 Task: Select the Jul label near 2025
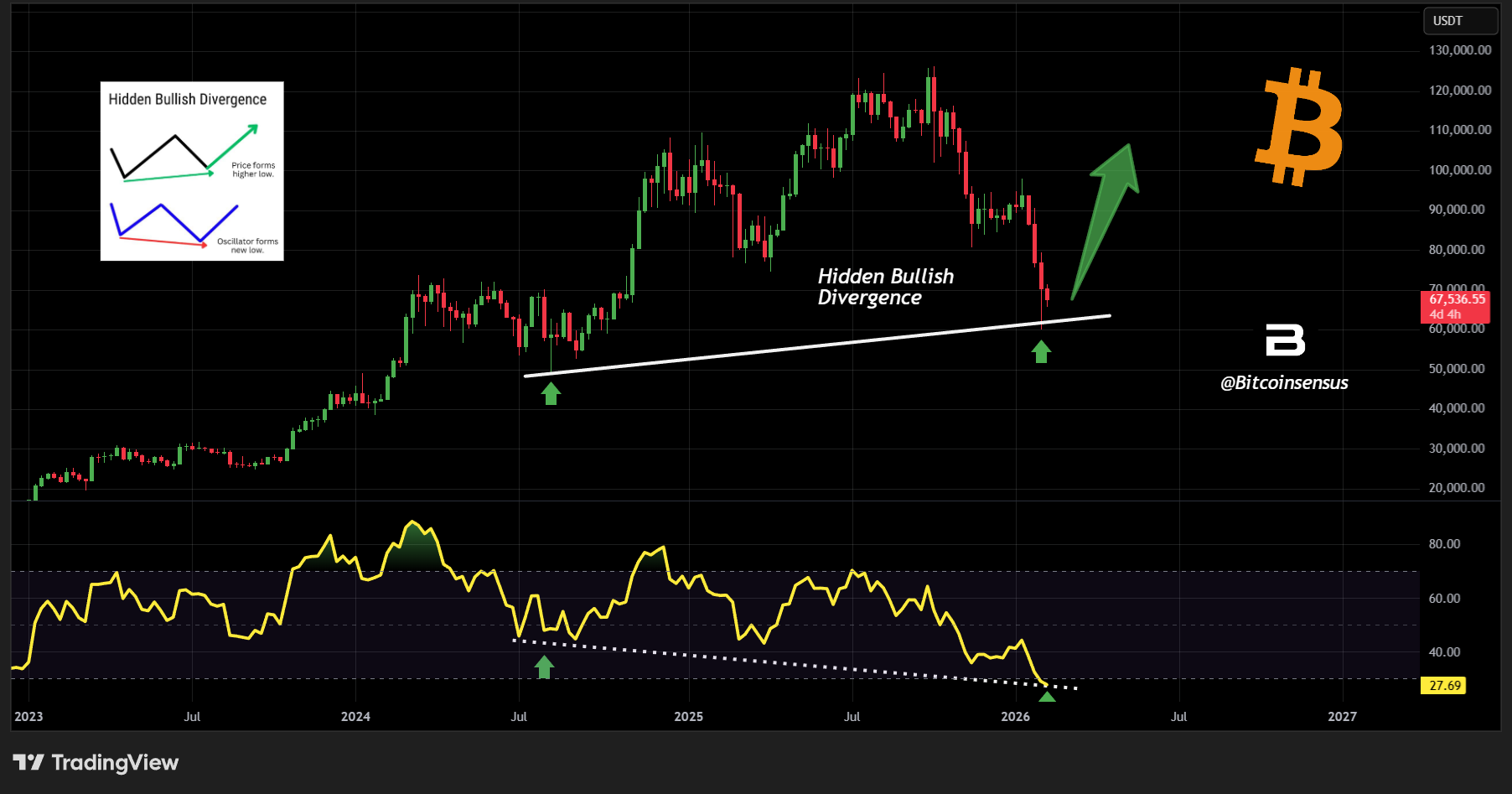[851, 718]
